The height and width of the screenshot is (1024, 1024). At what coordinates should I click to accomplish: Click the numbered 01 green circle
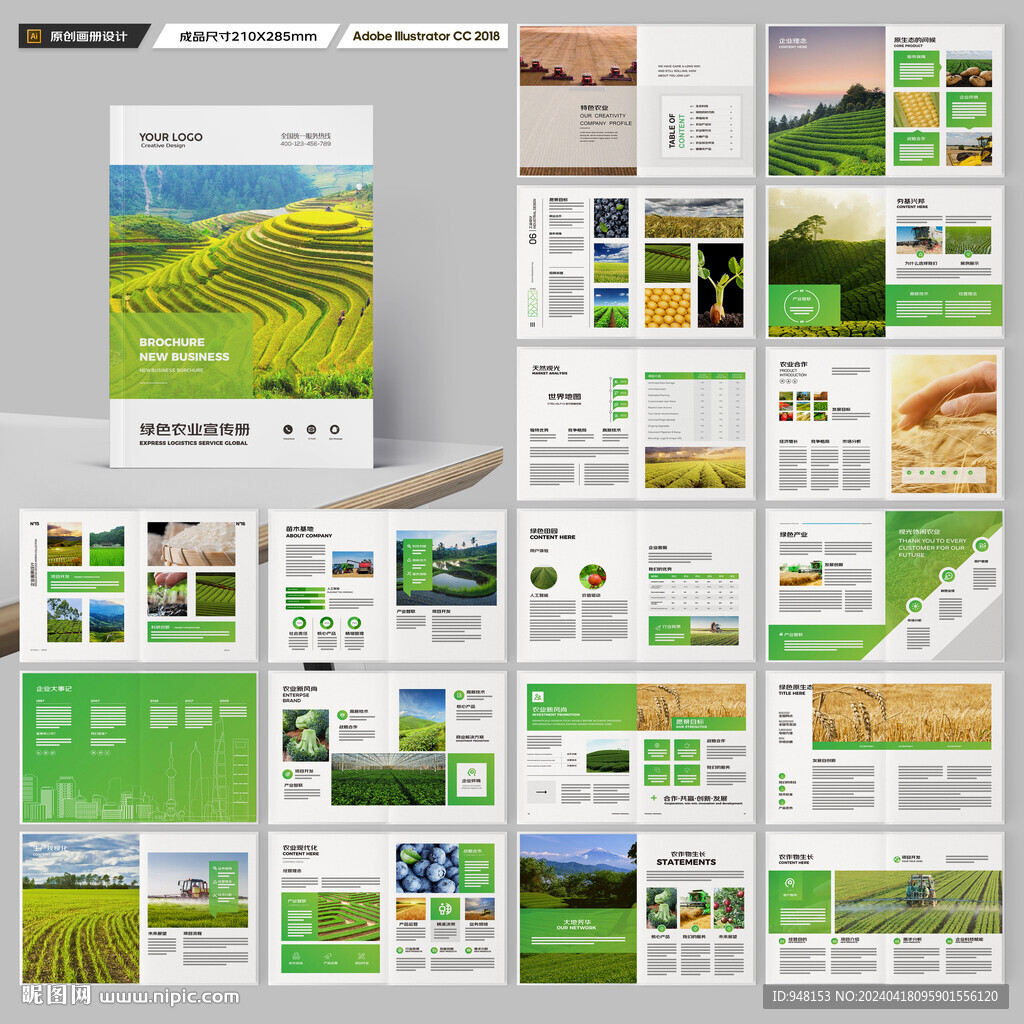(x=783, y=941)
